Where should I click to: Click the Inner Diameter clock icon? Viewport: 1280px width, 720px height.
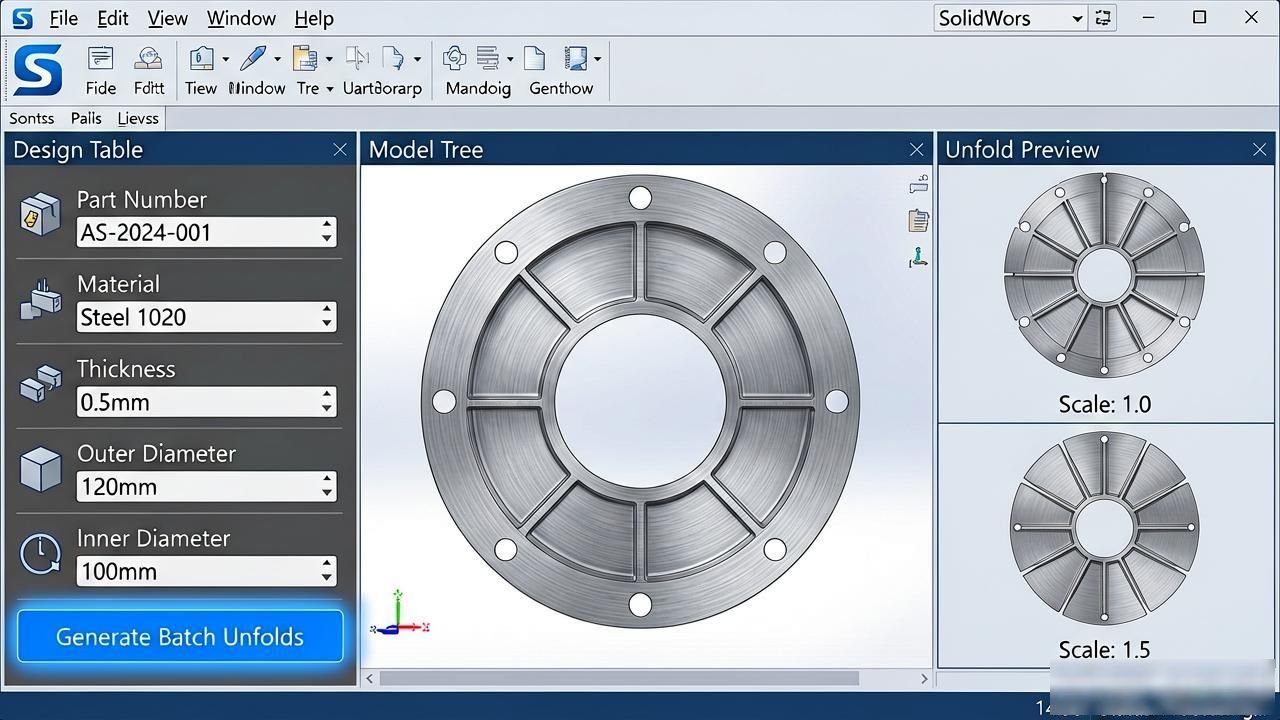point(41,554)
